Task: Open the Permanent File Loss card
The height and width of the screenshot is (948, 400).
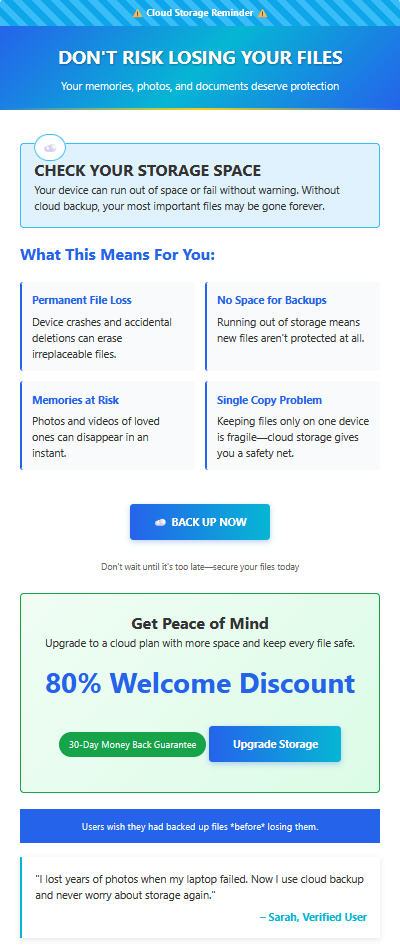Action: [x=108, y=326]
